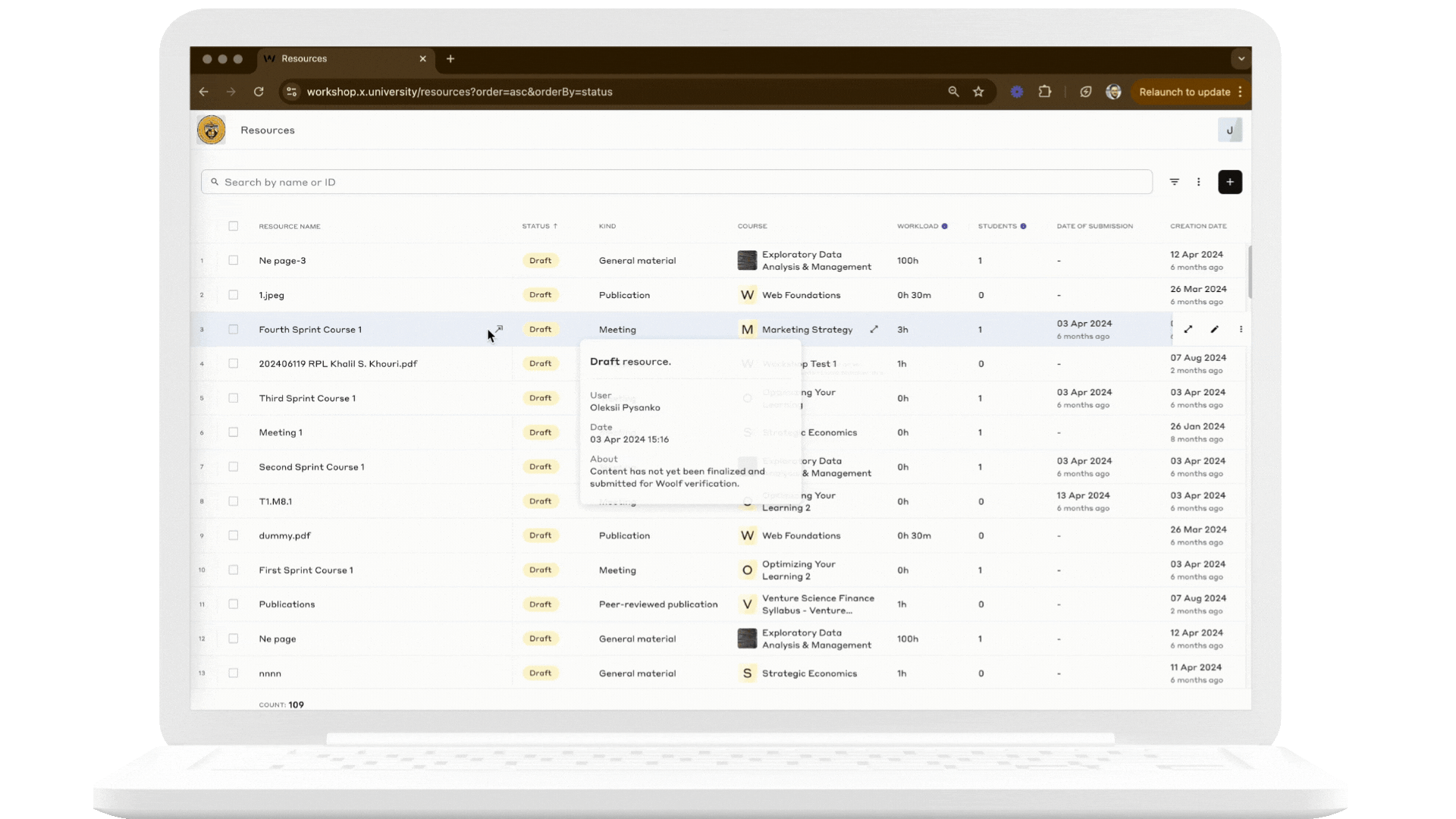The height and width of the screenshot is (819, 1456).
Task: Reload the page with refresh icon
Action: tap(259, 92)
